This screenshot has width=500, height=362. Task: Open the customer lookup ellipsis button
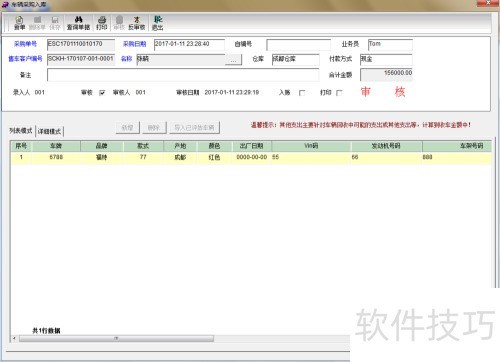coord(233,60)
